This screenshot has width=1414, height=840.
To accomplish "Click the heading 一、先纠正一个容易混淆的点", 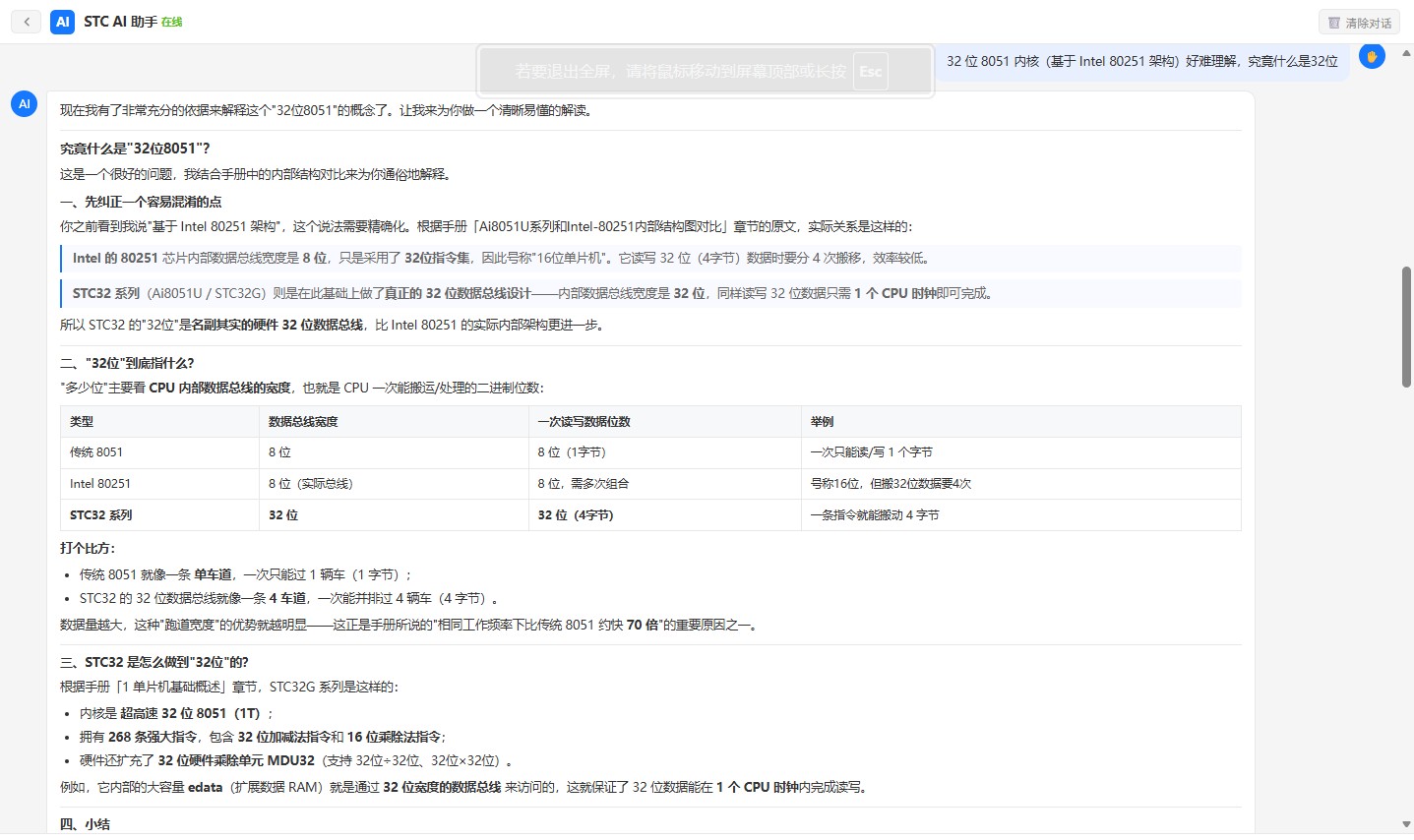I will (141, 202).
